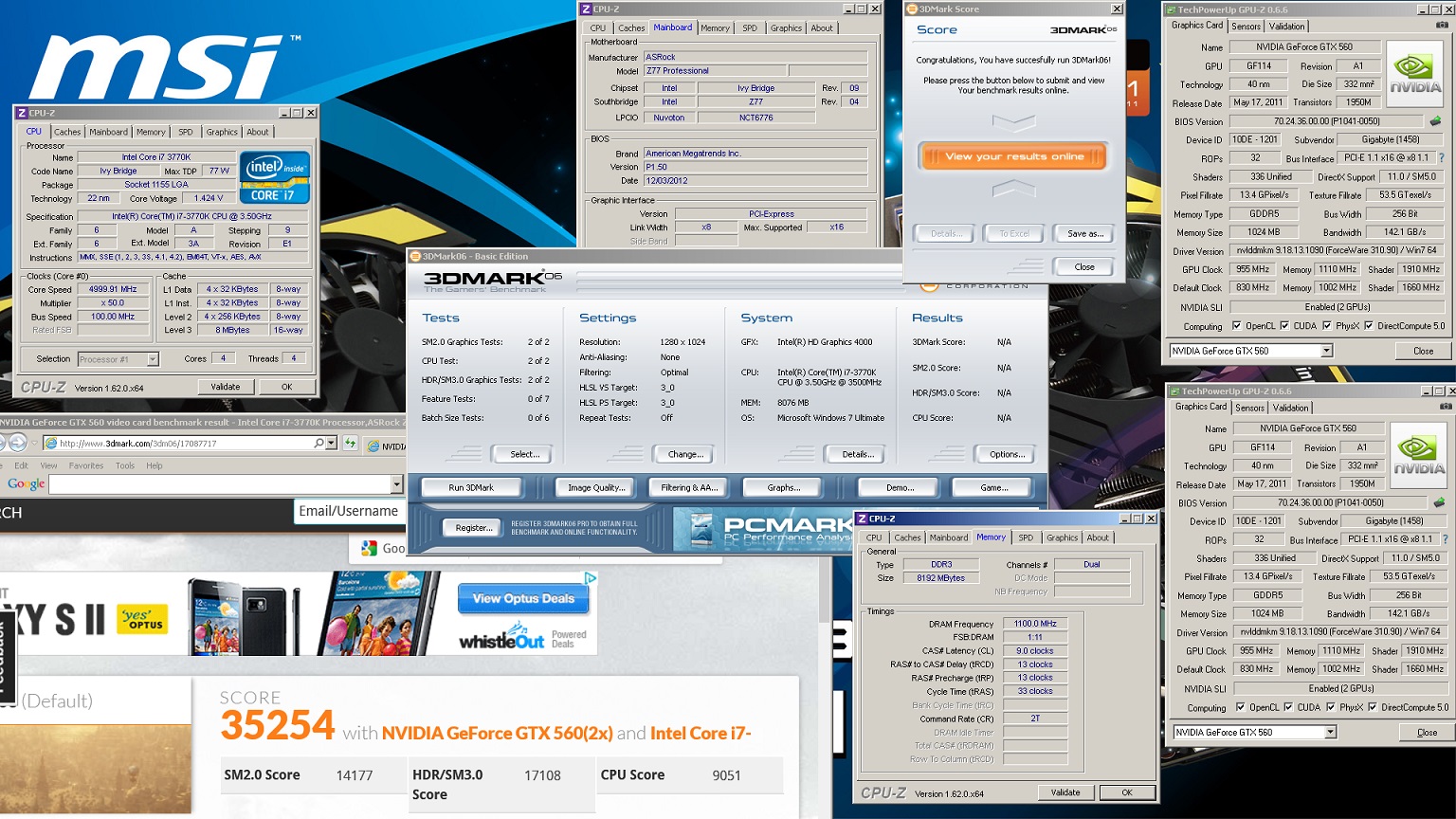Click the CPU Score 9051 value
Viewport: 1456px width, 819px height.
point(726,775)
